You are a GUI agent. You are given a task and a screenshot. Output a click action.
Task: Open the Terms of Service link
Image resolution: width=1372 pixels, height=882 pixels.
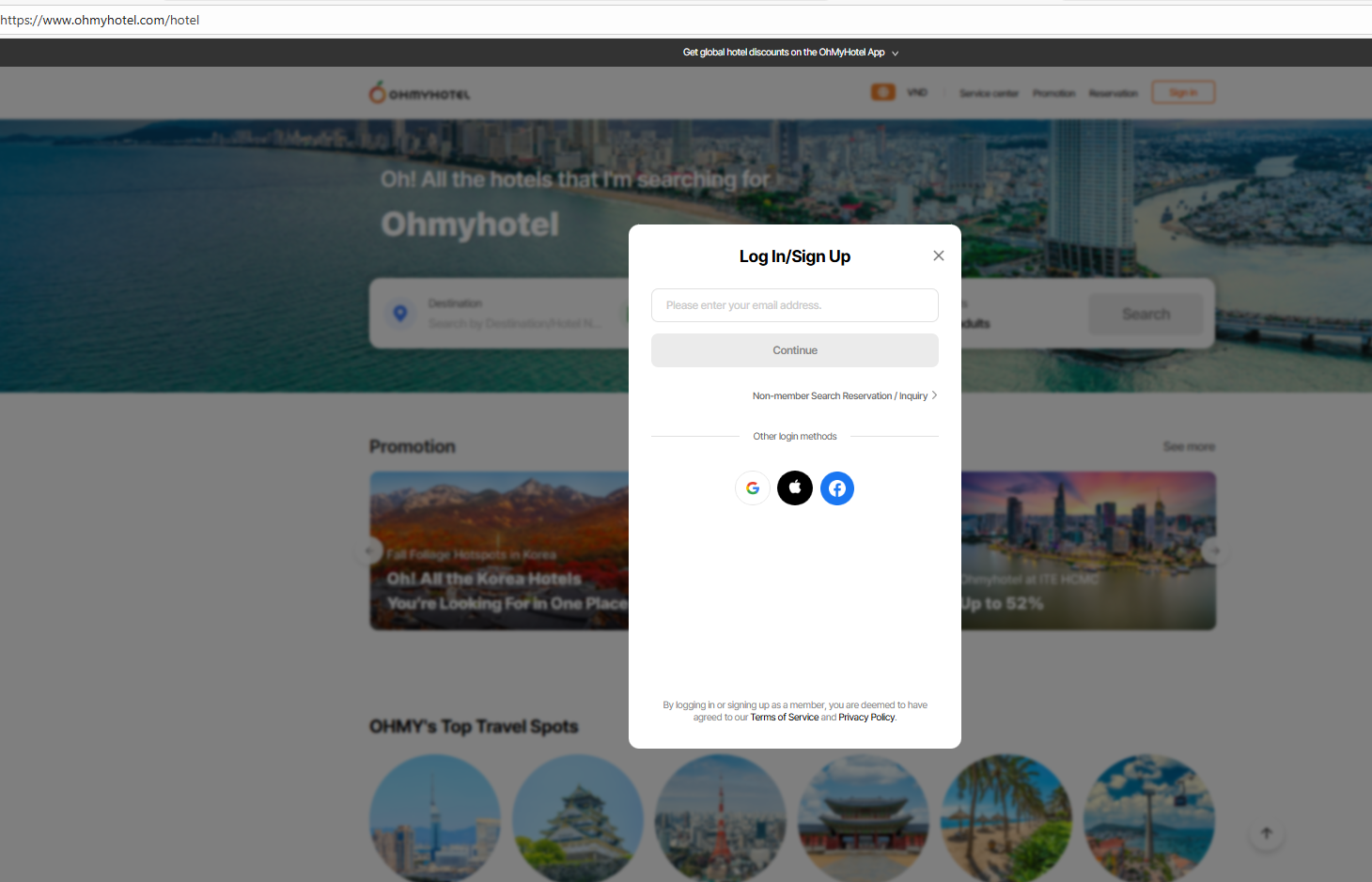tap(785, 718)
